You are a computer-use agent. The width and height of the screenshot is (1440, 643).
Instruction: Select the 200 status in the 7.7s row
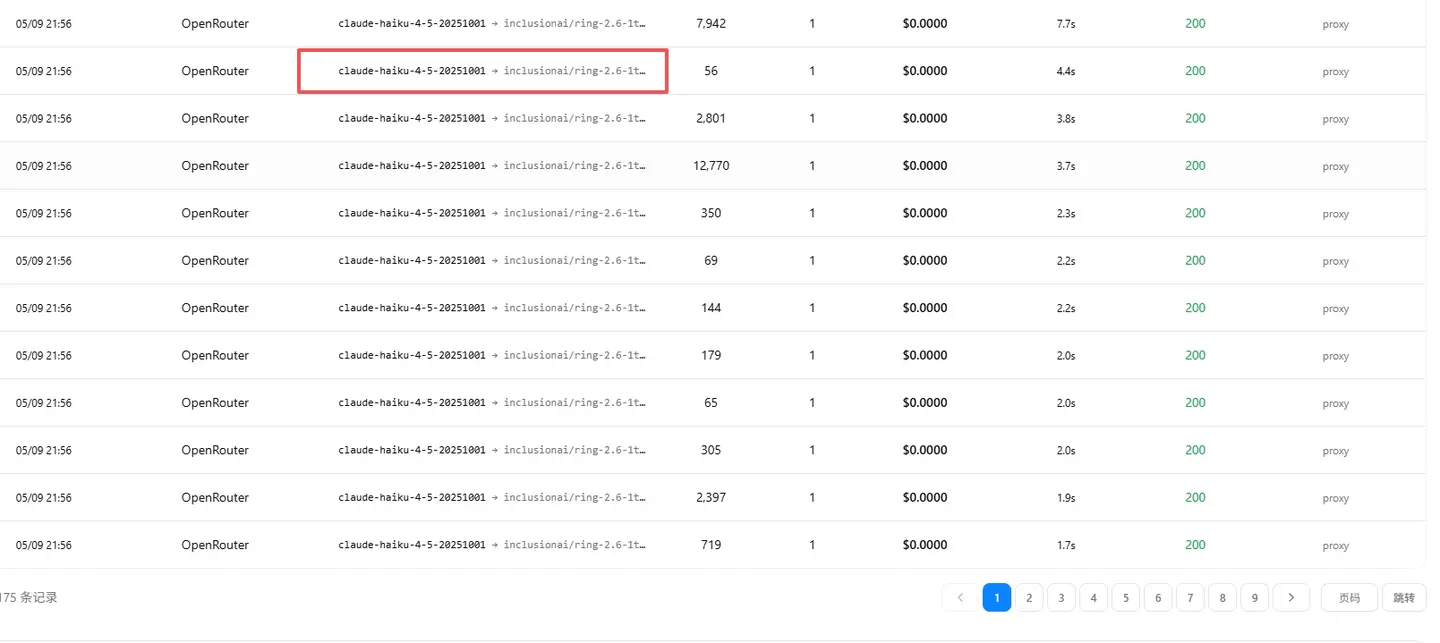[1195, 23]
